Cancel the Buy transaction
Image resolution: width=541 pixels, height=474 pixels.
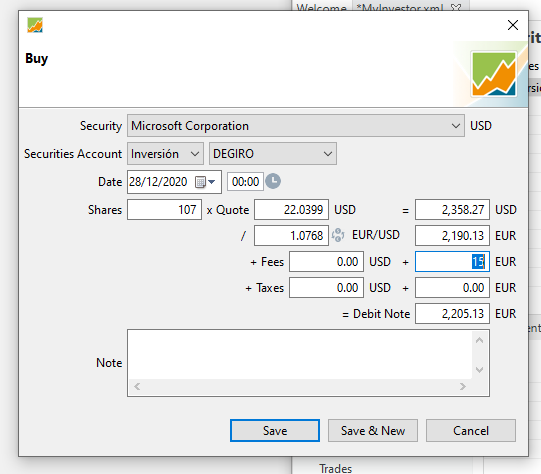(471, 431)
